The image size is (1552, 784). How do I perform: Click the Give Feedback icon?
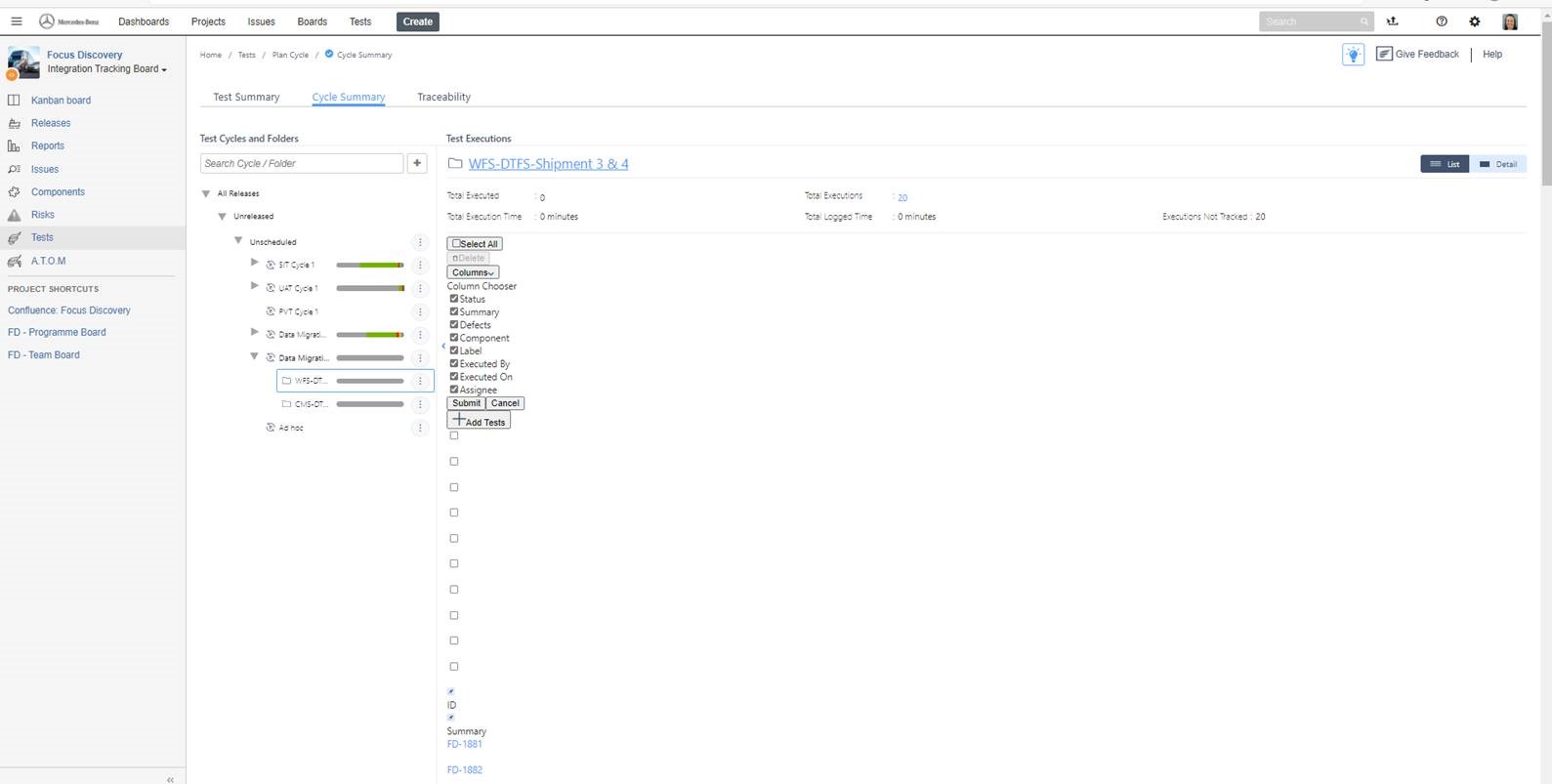tap(1384, 54)
